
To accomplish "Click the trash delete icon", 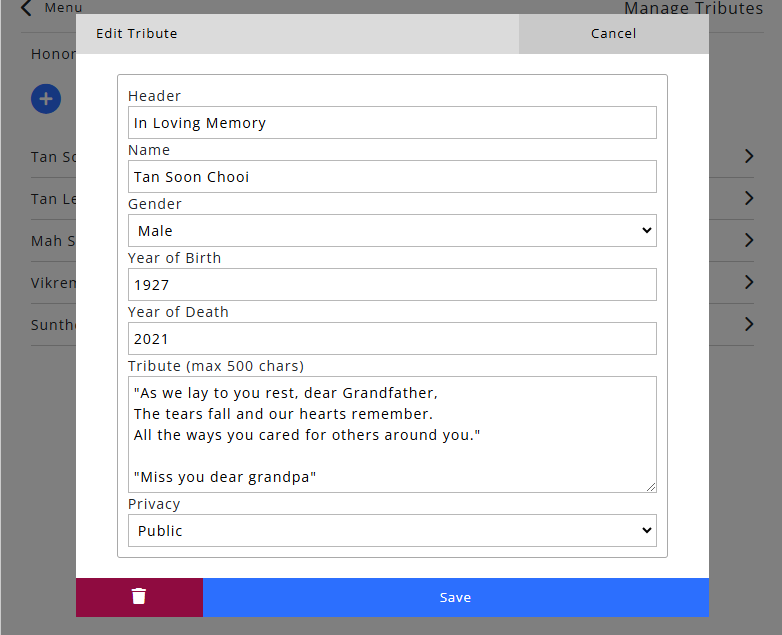I will pyautogui.click(x=139, y=597).
